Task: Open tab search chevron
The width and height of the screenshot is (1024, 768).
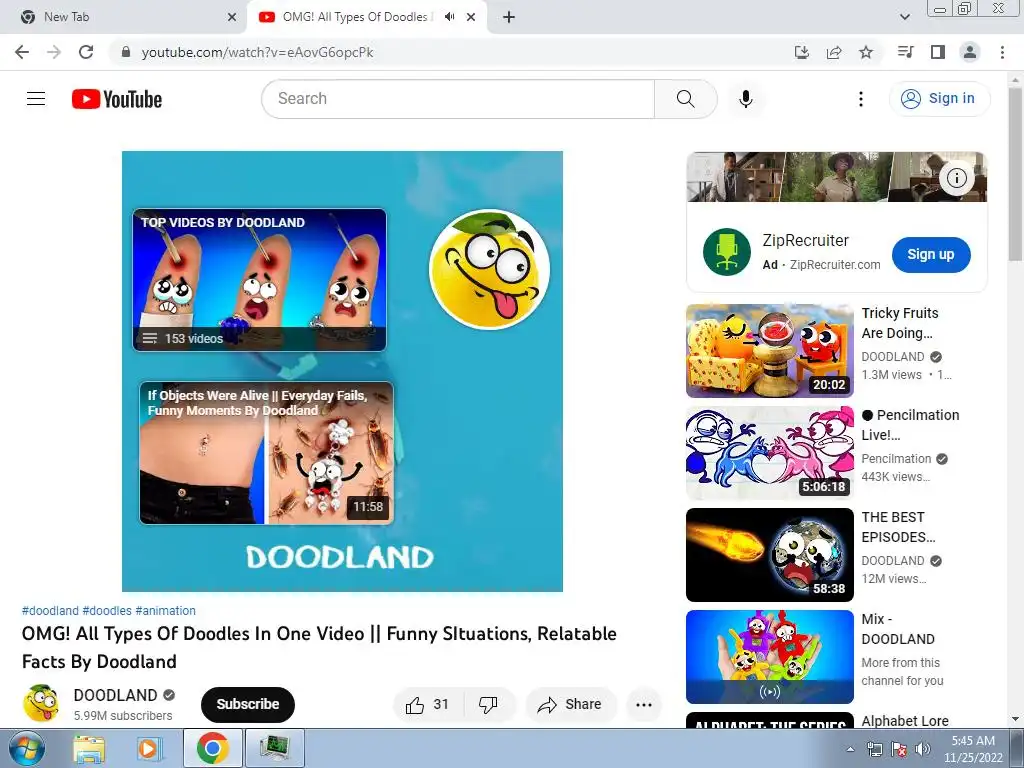Action: [904, 17]
